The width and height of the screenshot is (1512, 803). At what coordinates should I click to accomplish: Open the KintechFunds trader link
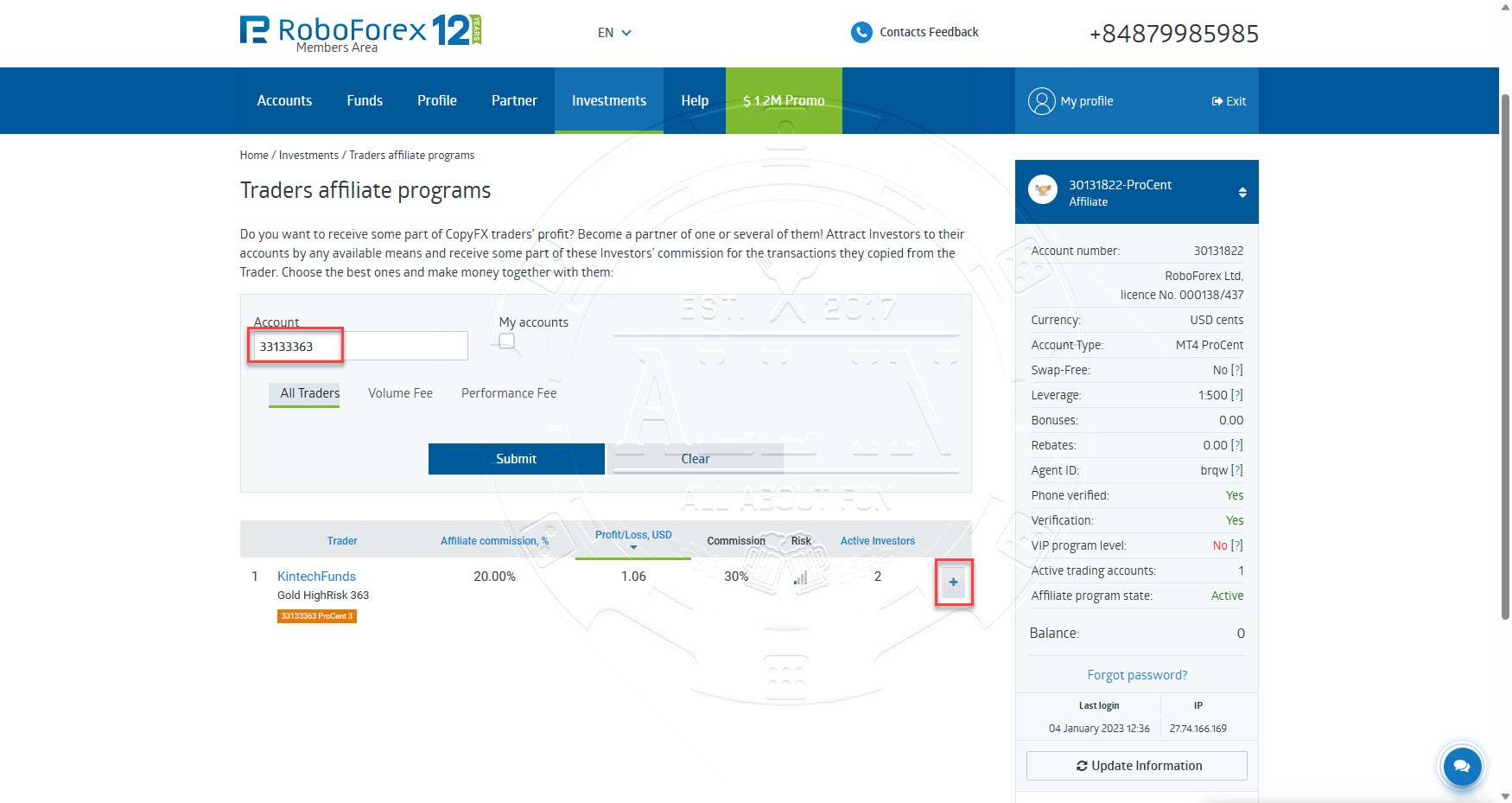pyautogui.click(x=316, y=577)
